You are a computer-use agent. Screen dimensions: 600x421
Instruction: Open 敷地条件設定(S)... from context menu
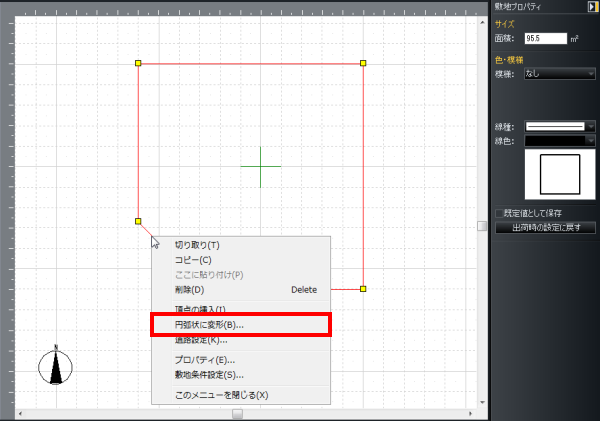click(x=209, y=375)
